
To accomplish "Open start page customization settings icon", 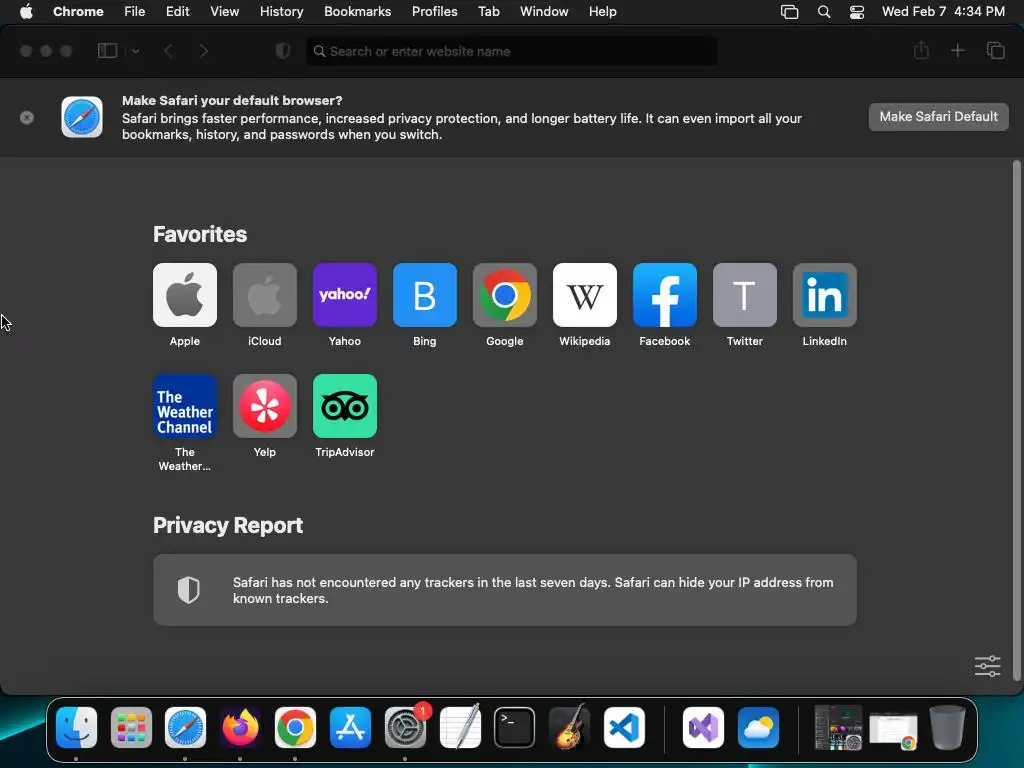I will click(987, 666).
